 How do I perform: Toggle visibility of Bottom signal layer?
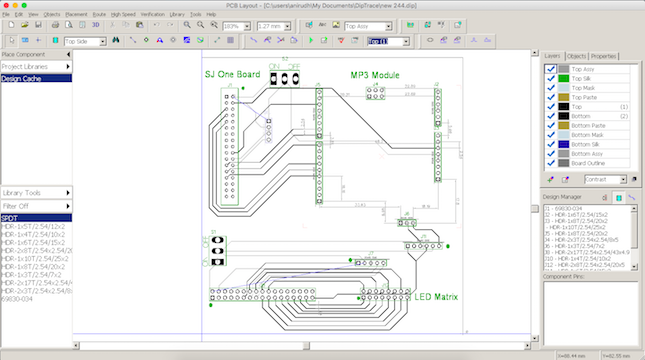(x=551, y=116)
